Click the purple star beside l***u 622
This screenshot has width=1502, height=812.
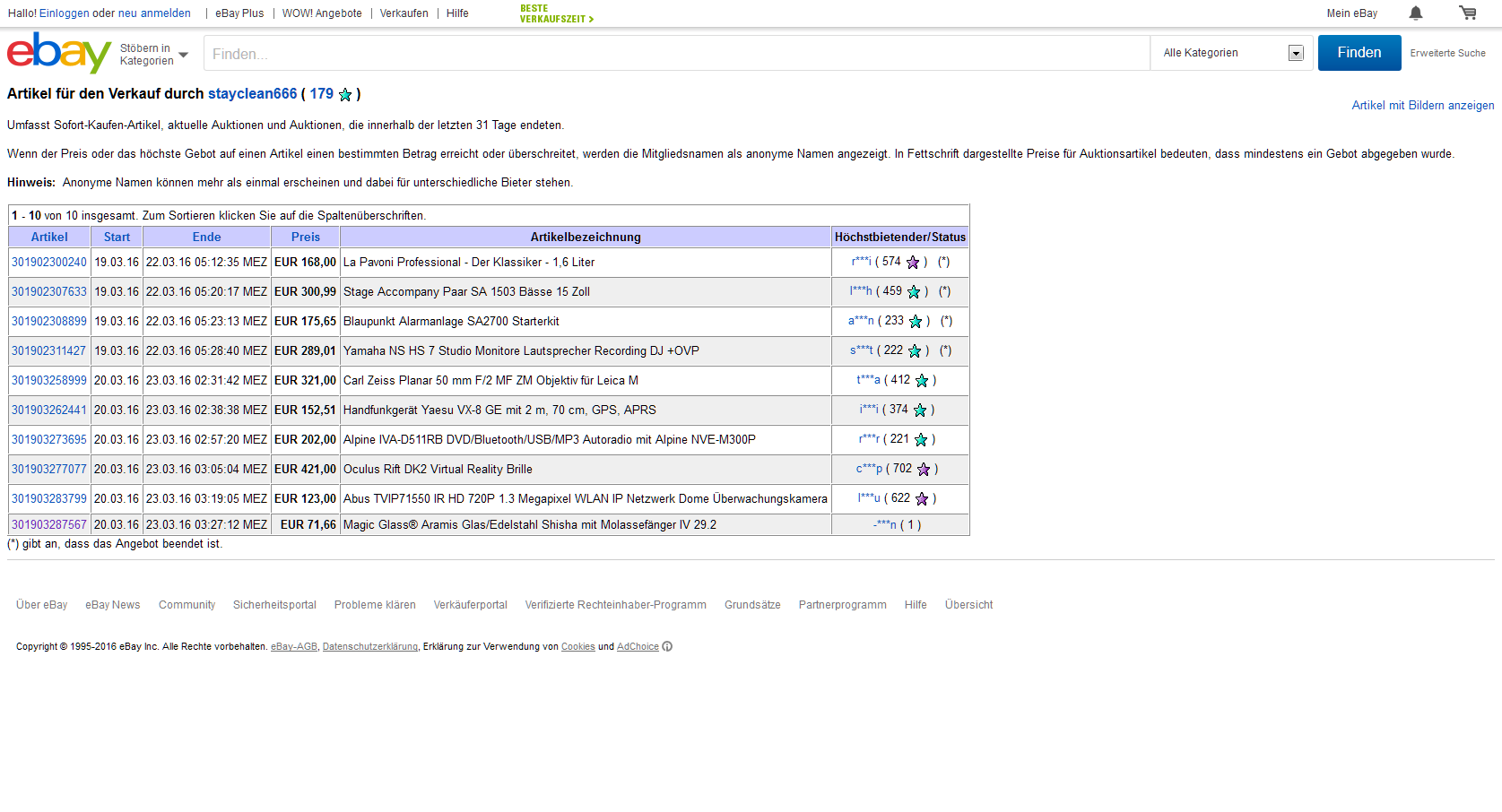pyautogui.click(x=922, y=499)
